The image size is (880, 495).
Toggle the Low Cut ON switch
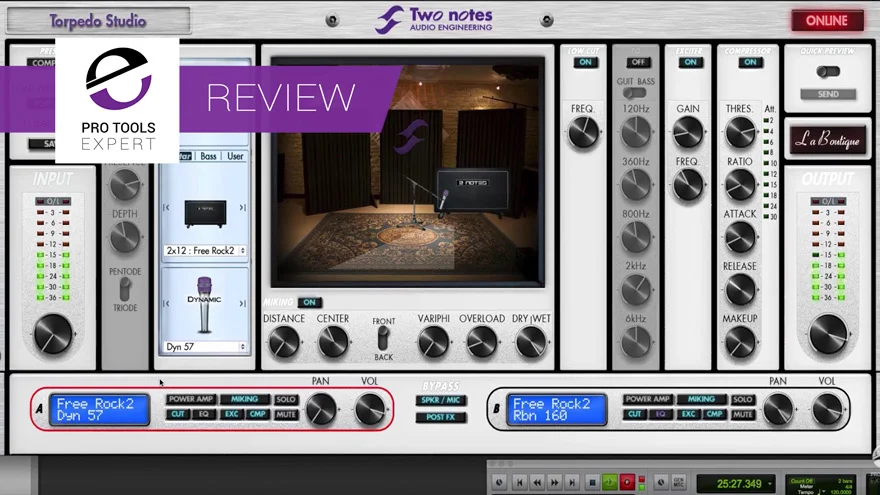coord(585,62)
